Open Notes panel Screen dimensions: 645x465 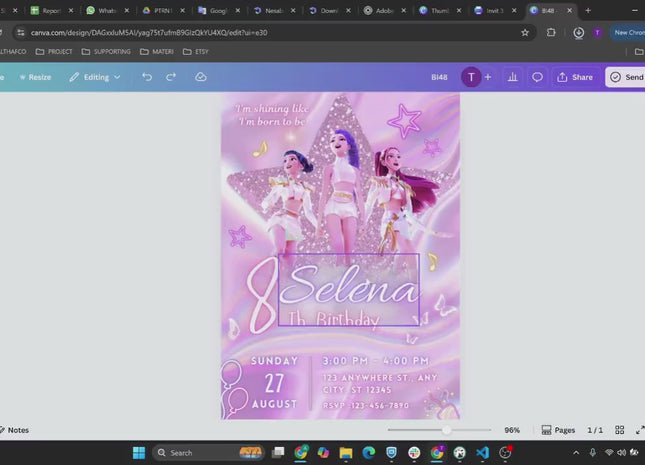[14, 430]
